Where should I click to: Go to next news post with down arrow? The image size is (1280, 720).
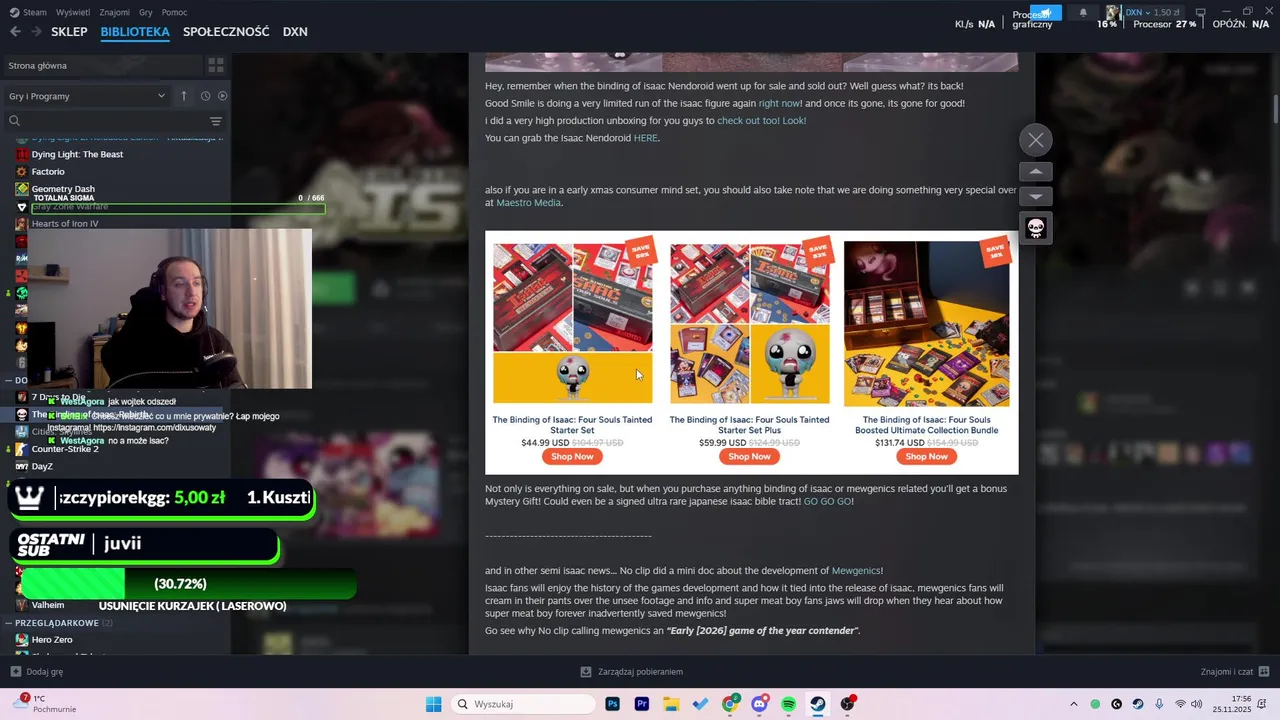(1036, 196)
